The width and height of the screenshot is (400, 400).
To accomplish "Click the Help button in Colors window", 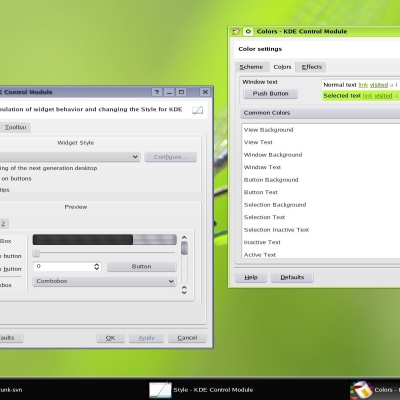I will 251,277.
